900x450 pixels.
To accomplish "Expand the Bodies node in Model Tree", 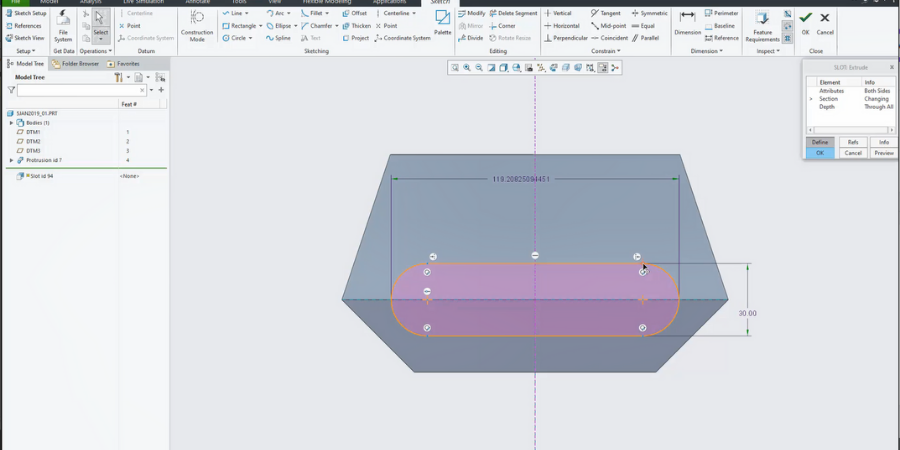I will 11,123.
